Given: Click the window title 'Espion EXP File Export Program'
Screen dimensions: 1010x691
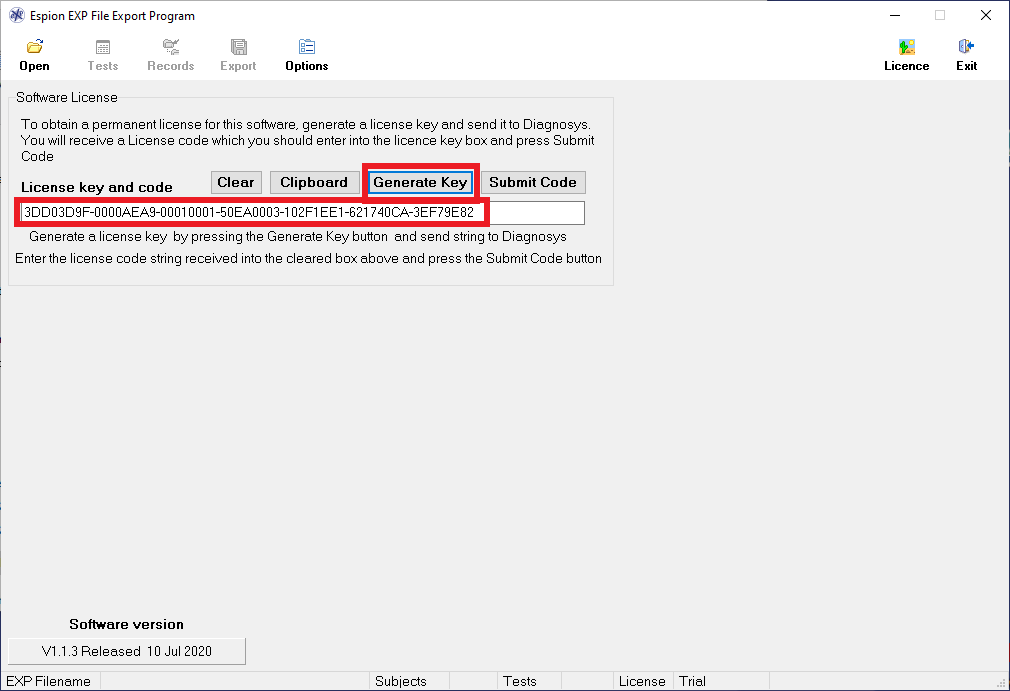Looking at the screenshot, I should (112, 15).
